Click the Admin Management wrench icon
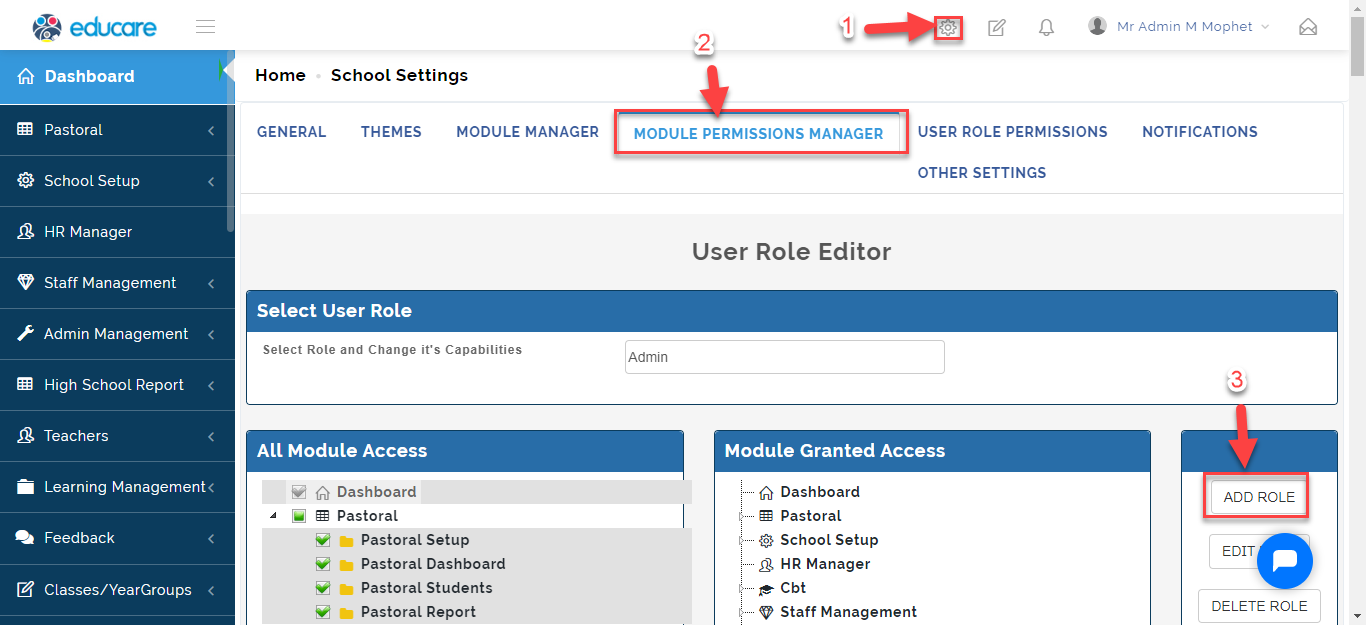1366x625 pixels. [25, 334]
